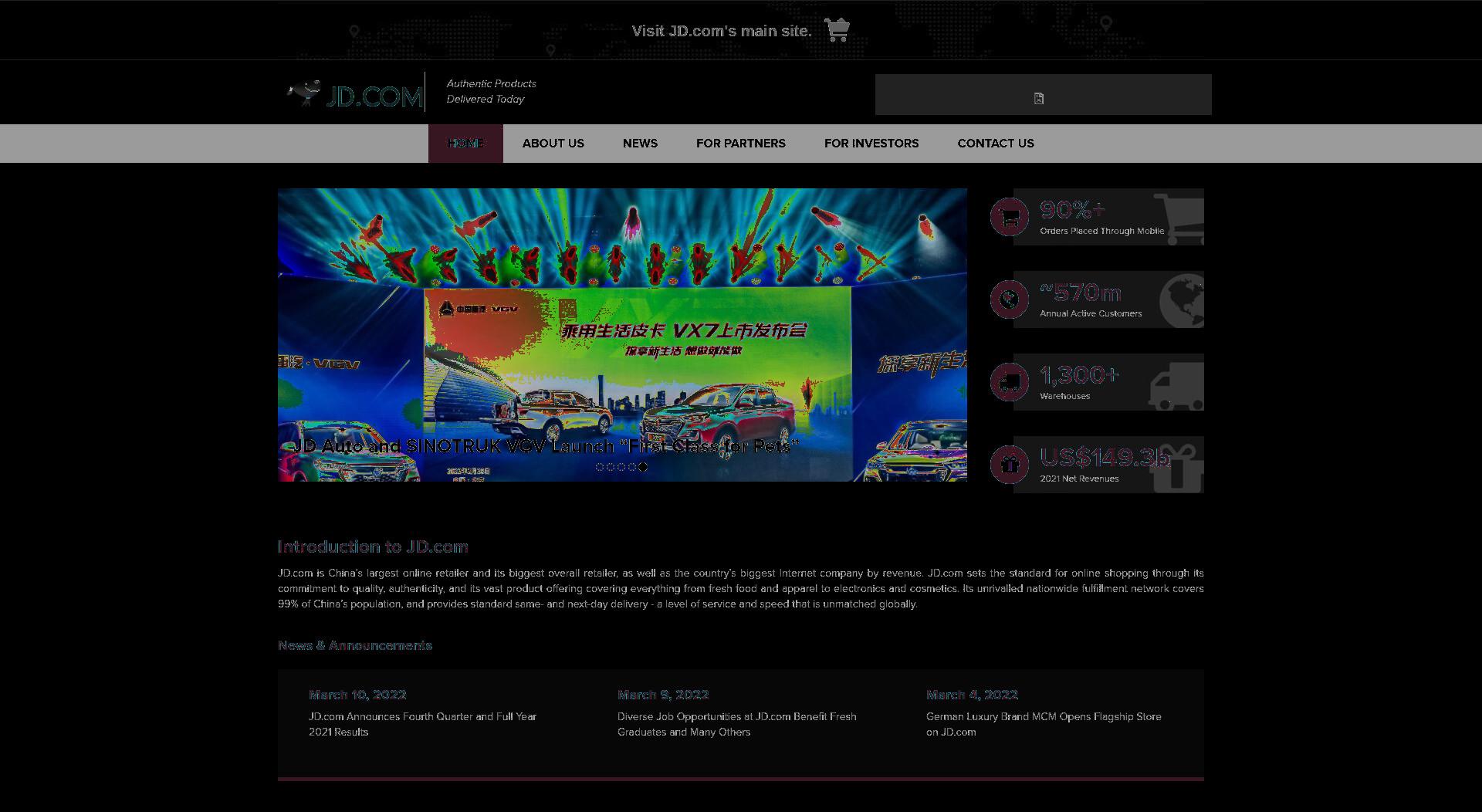Image resolution: width=1482 pixels, height=812 pixels.
Task: Select the first carousel slide dot
Action: click(600, 467)
